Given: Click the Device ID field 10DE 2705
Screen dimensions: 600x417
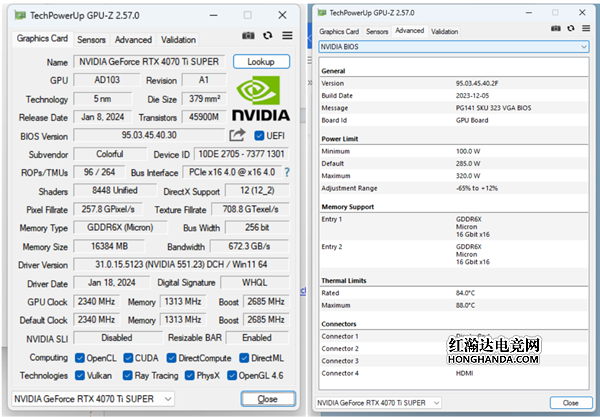Looking at the screenshot, I should click(x=241, y=154).
